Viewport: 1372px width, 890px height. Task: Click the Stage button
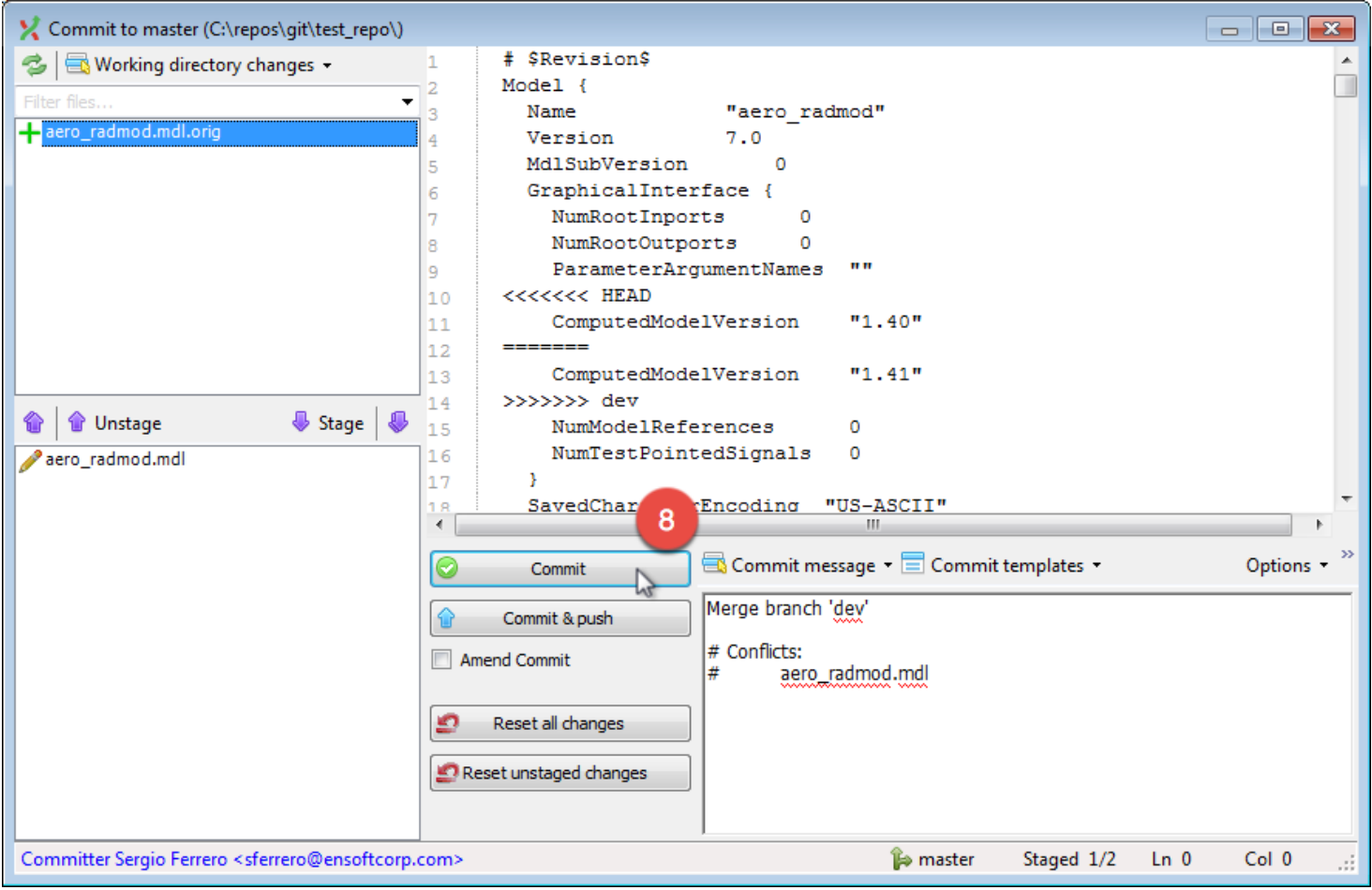pyautogui.click(x=328, y=423)
